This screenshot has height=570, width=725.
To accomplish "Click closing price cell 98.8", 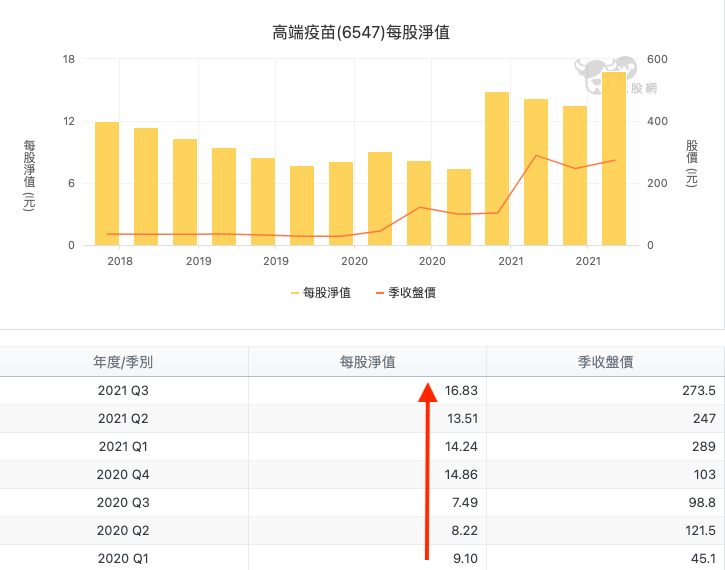I will (x=702, y=503).
